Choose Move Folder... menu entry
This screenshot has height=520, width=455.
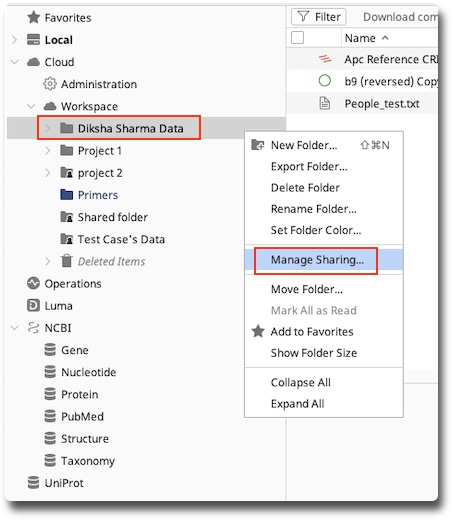[324, 289]
